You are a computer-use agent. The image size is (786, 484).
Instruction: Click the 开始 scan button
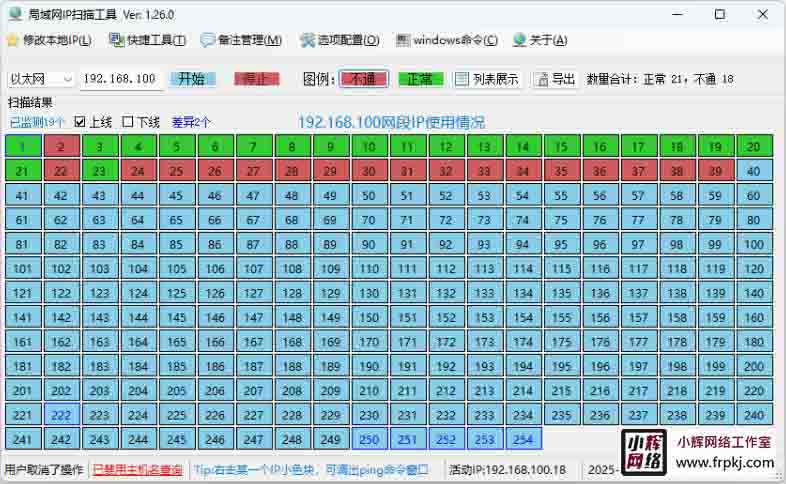coord(192,79)
